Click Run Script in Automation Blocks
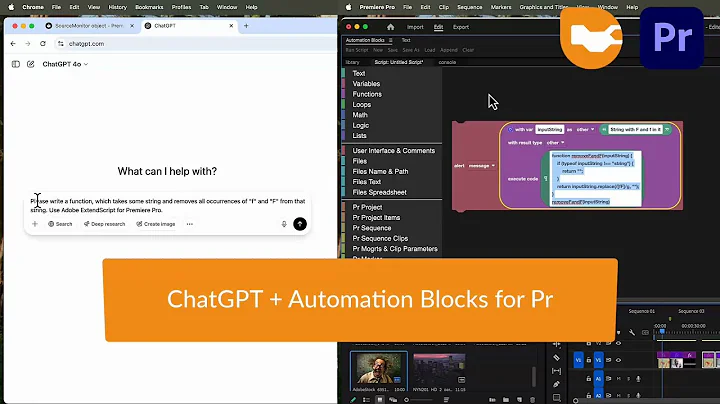The image size is (720, 404). (357, 50)
